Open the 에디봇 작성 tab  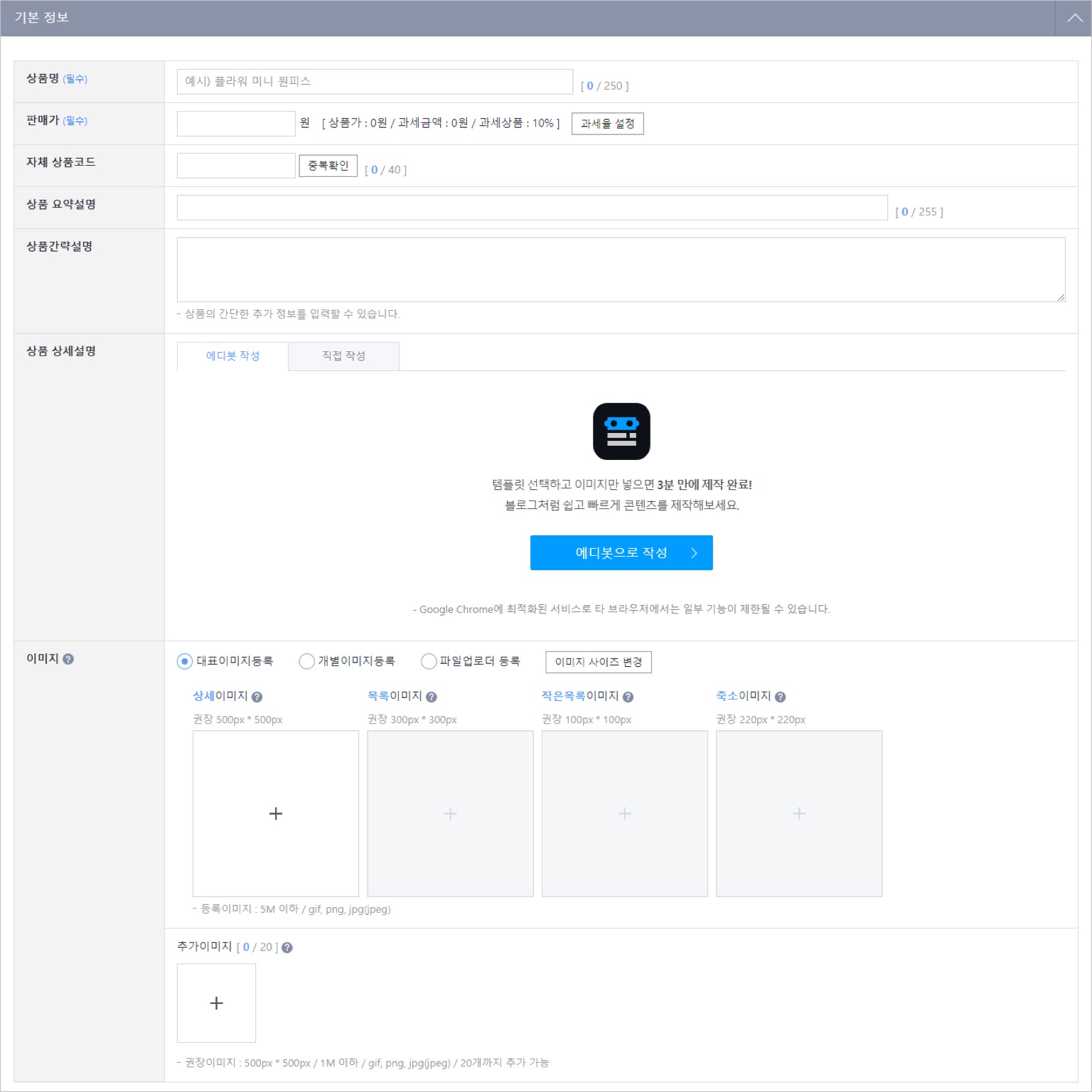(232, 356)
